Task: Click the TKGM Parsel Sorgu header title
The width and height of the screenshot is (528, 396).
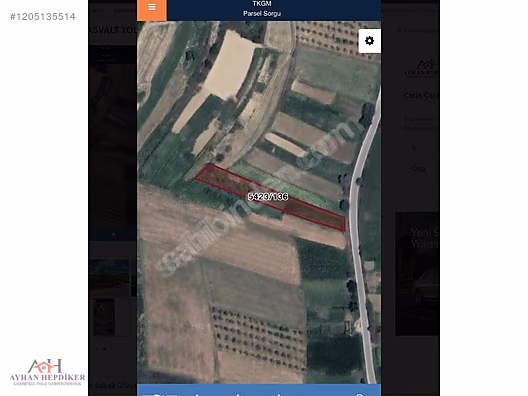Action: pyautogui.click(x=262, y=9)
